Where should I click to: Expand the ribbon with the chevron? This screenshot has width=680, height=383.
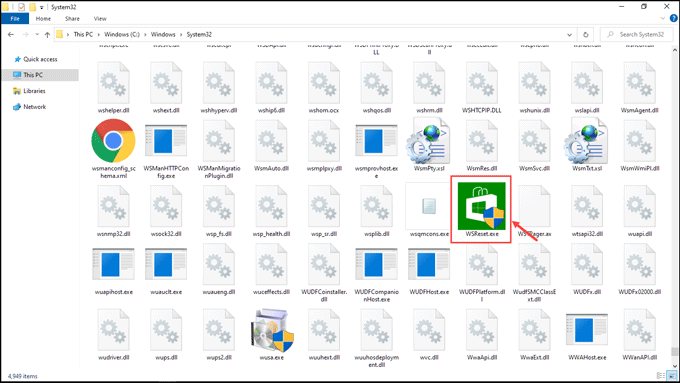point(663,18)
